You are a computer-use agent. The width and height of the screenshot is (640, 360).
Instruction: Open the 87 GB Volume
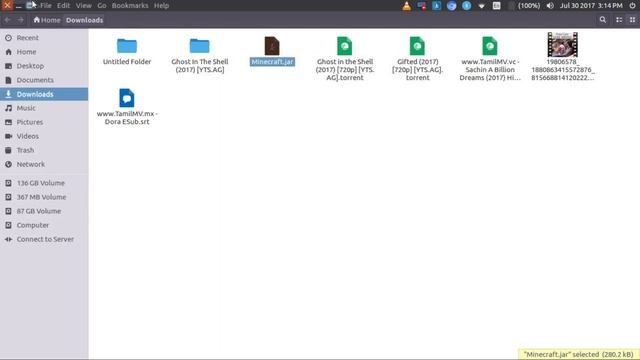pyautogui.click(x=44, y=211)
